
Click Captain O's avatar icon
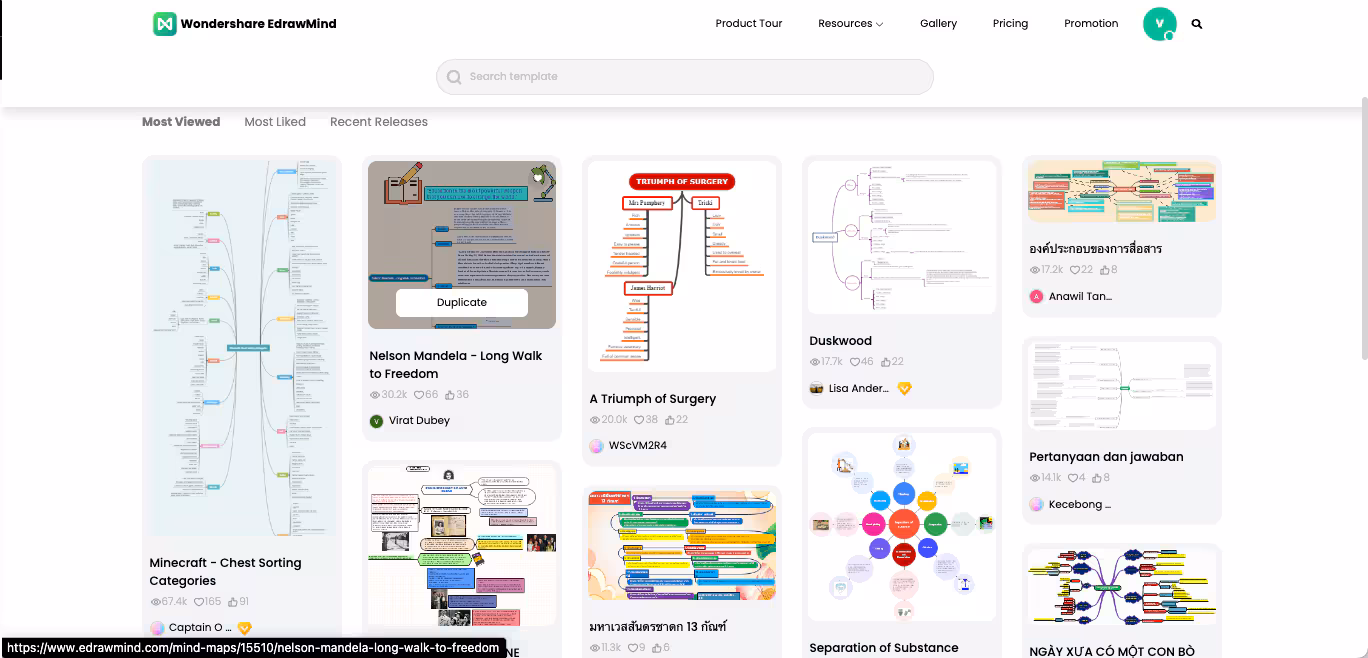tap(157, 628)
